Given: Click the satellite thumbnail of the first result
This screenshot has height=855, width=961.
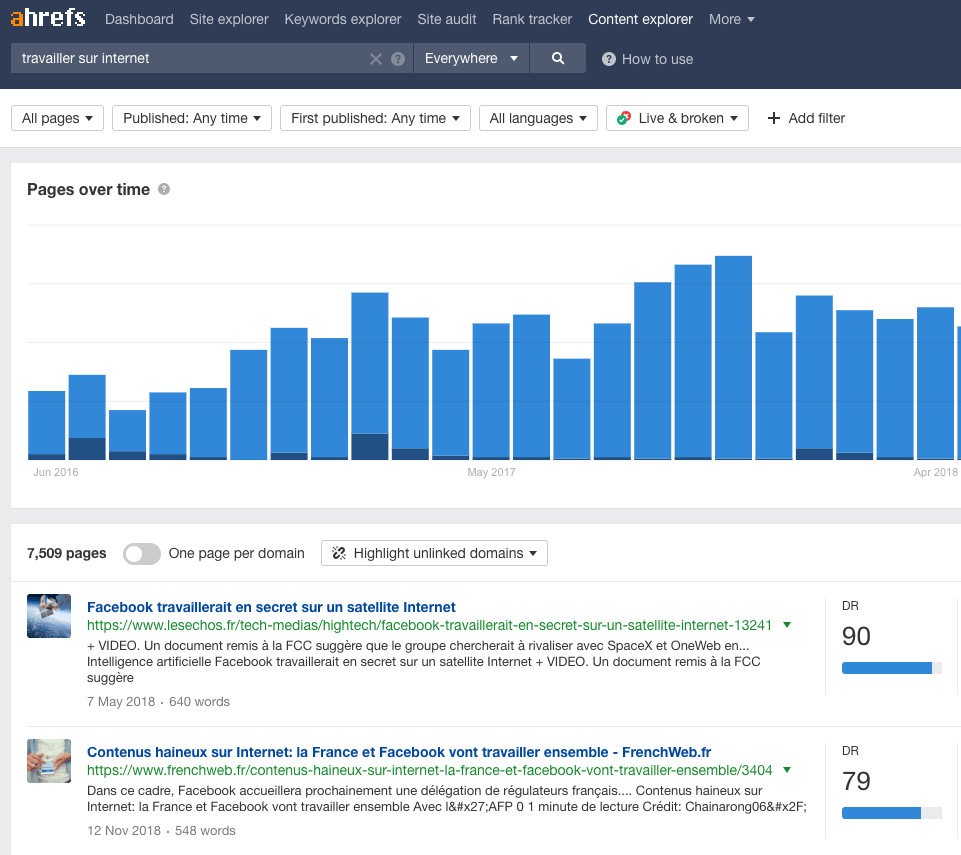Looking at the screenshot, I should point(49,616).
